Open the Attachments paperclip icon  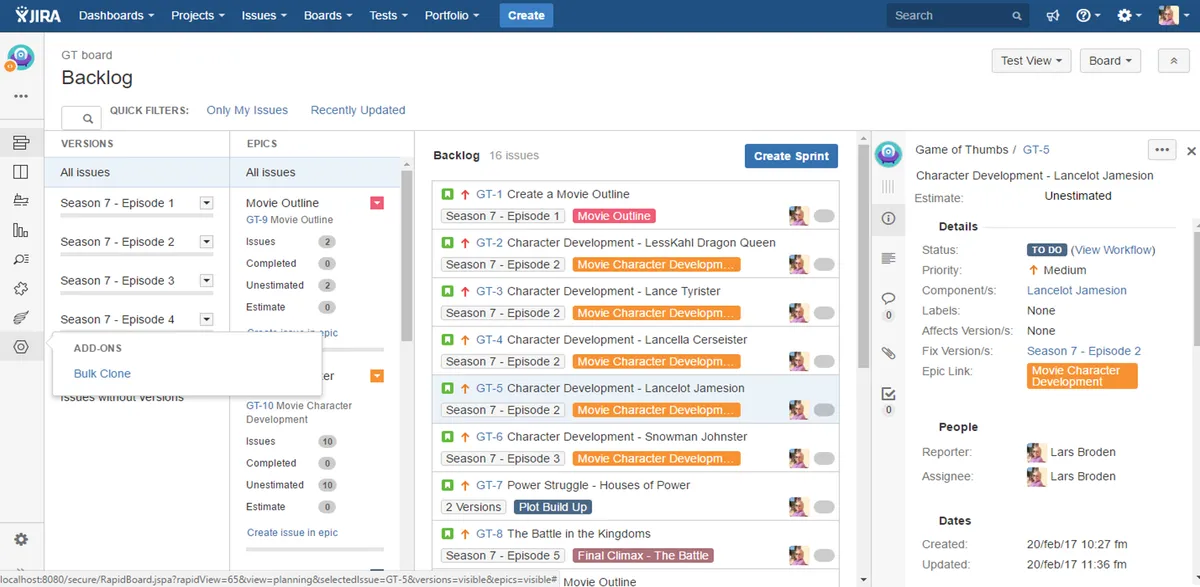(x=888, y=353)
